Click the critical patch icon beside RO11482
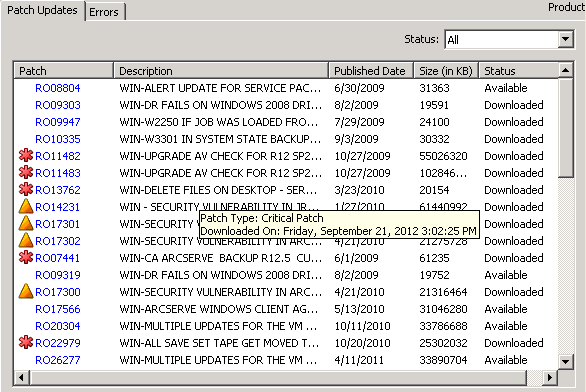Screen dimensions: 586x392 click(x=26, y=155)
